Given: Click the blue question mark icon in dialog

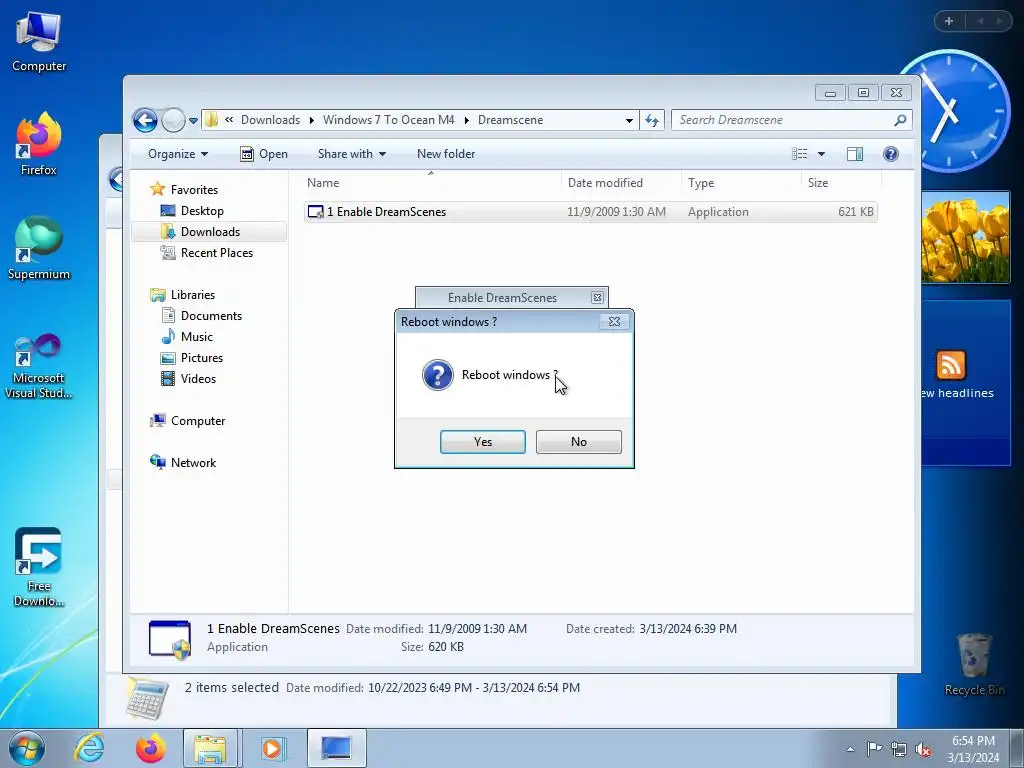Looking at the screenshot, I should coord(438,375).
